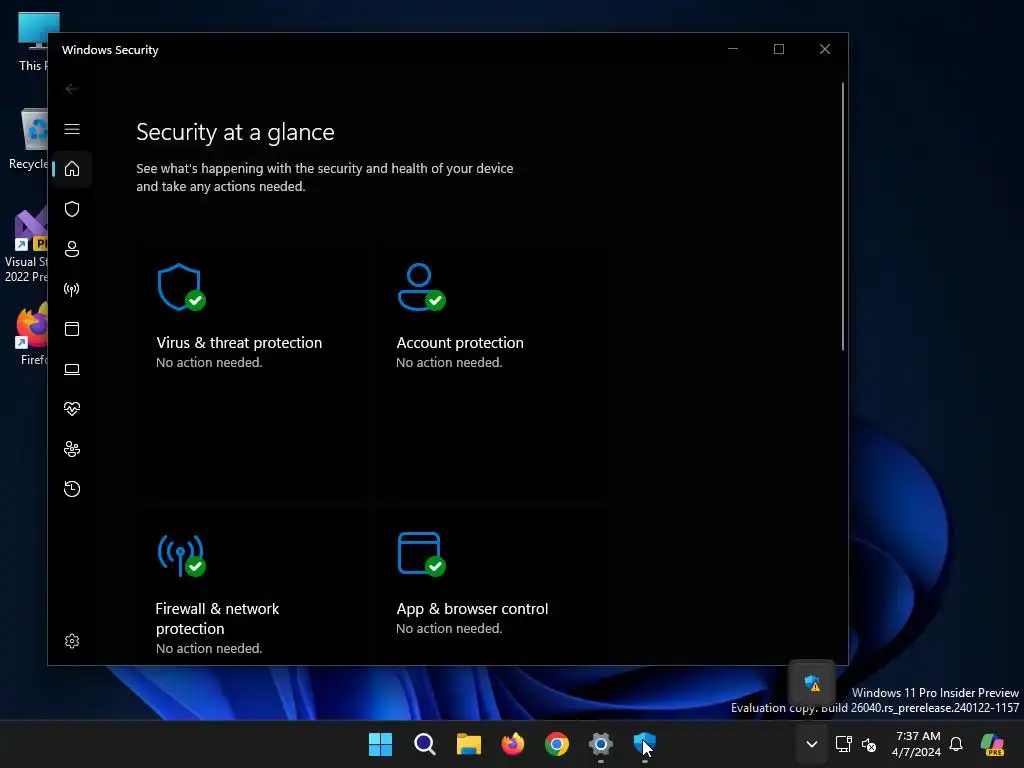Open Protection history clock icon

(x=72, y=489)
